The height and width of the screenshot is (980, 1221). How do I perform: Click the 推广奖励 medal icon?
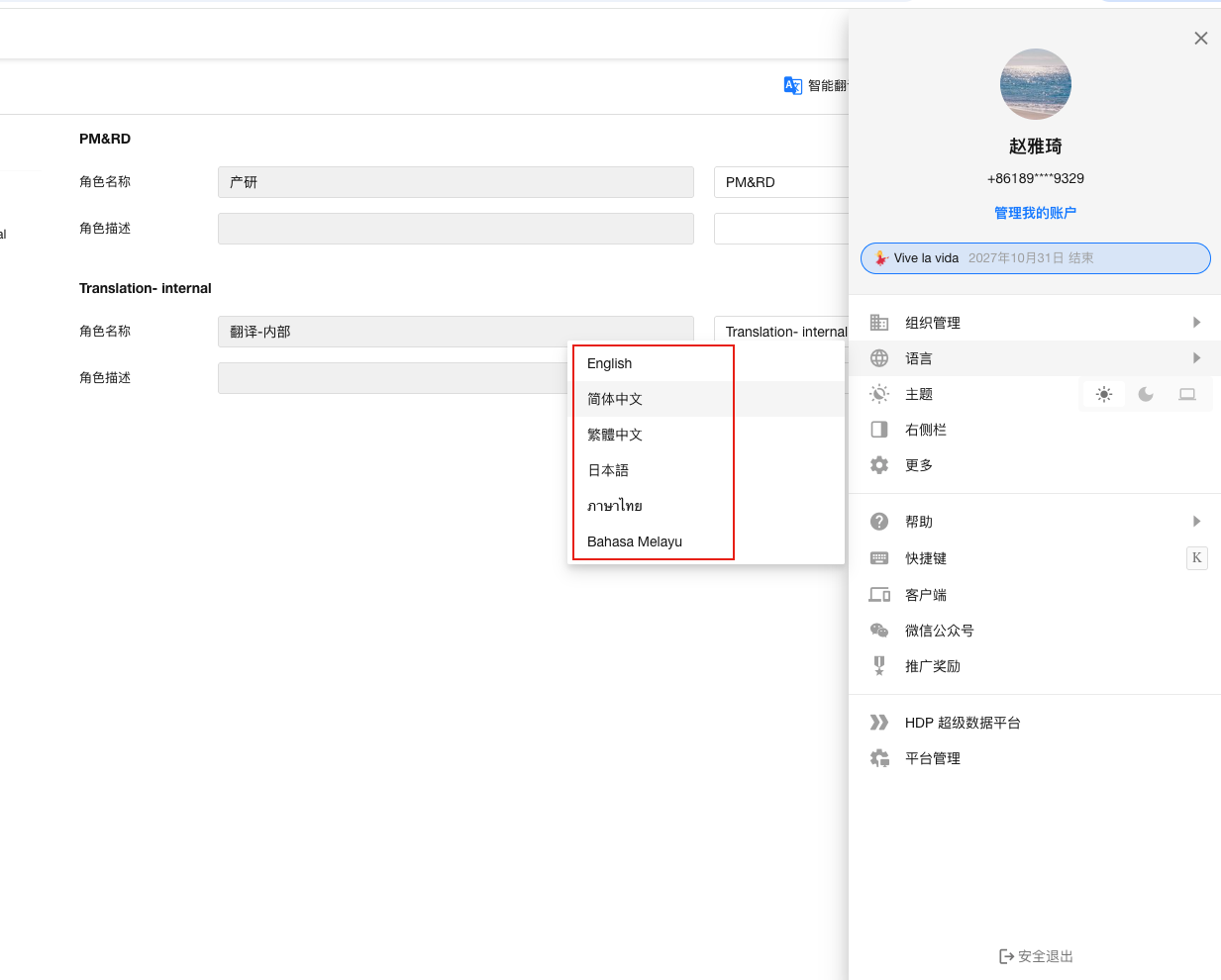(x=879, y=666)
